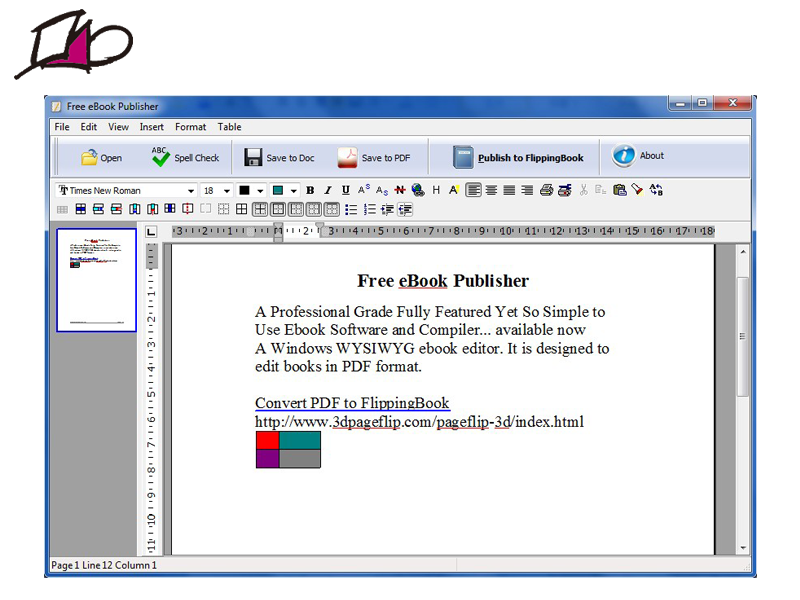The height and width of the screenshot is (600, 800).
Task: Click the flashlight Find icon
Action: pos(637,190)
